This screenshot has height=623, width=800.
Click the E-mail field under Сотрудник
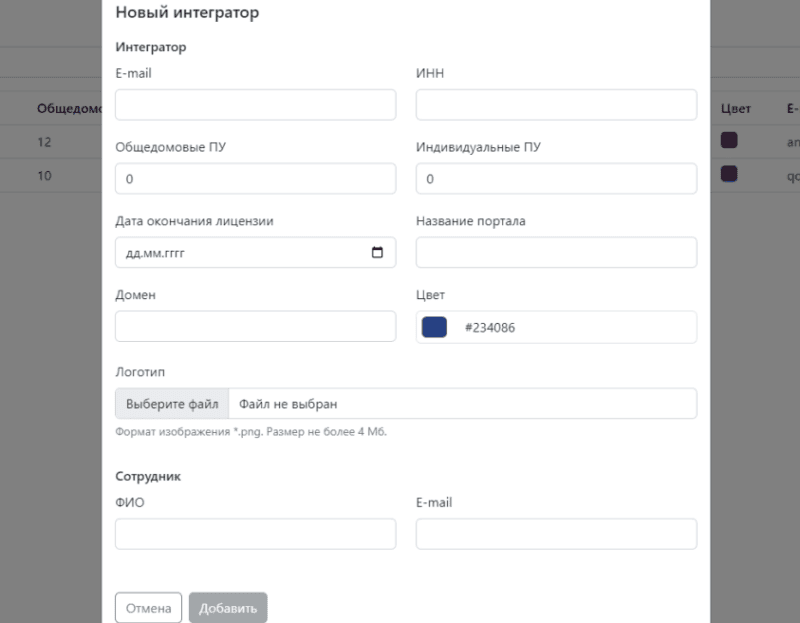pyautogui.click(x=555, y=534)
